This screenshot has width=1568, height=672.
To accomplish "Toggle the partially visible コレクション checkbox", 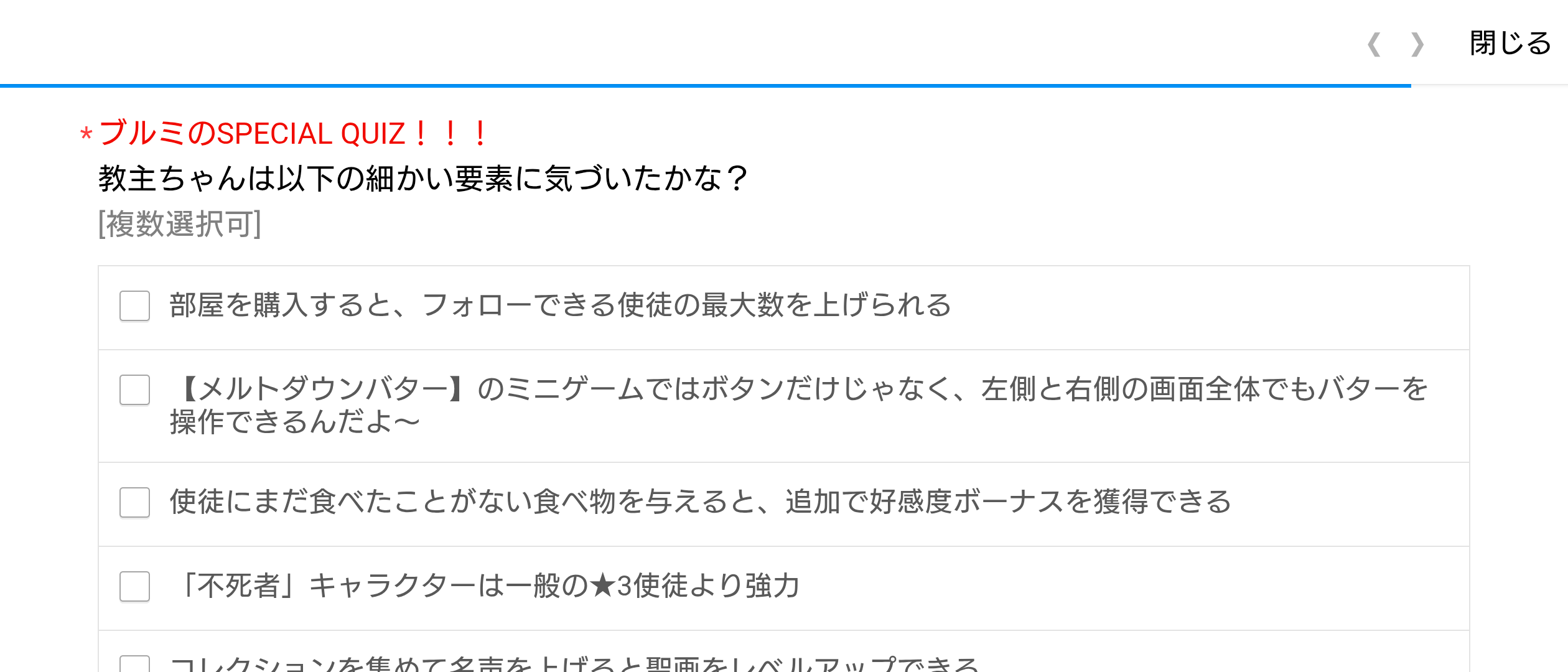I will (x=134, y=664).
